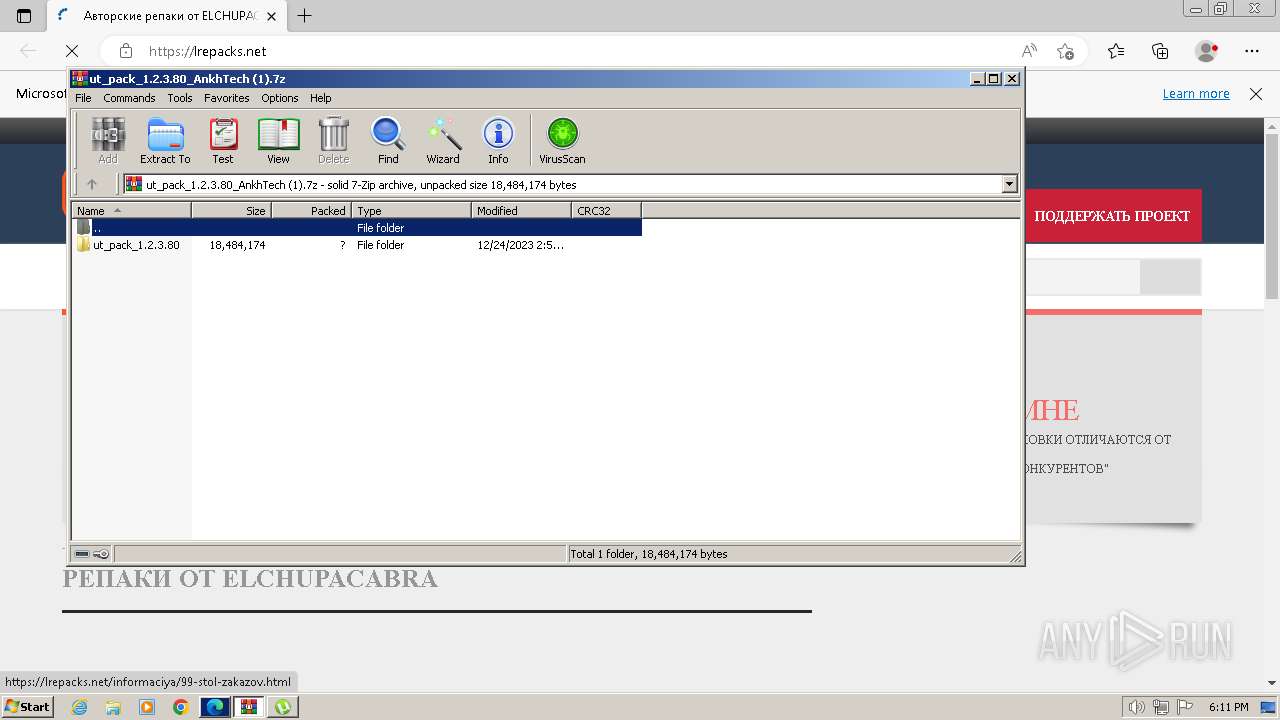Open Edge tab actions menu icon

[24, 16]
